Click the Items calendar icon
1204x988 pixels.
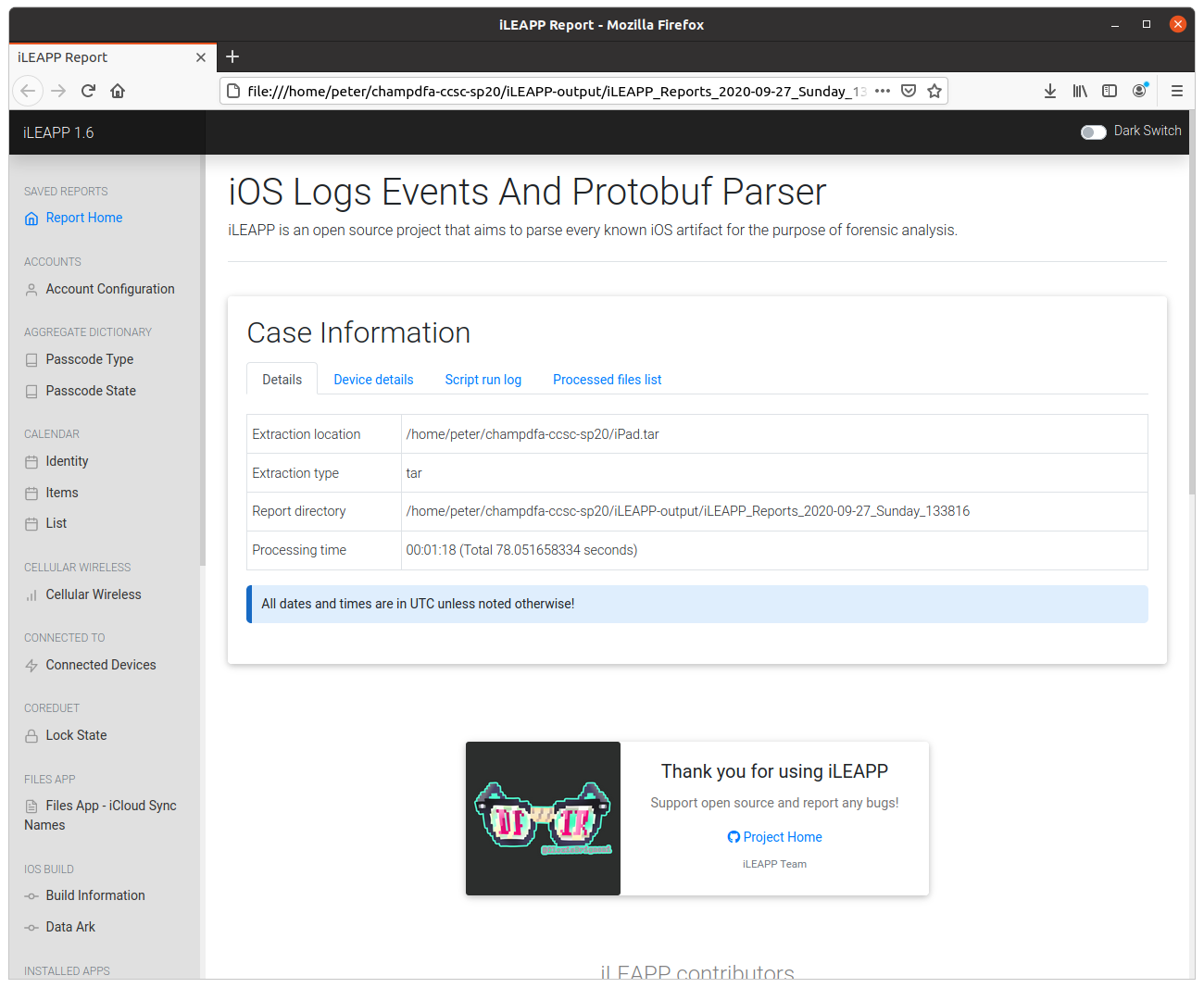(31, 494)
